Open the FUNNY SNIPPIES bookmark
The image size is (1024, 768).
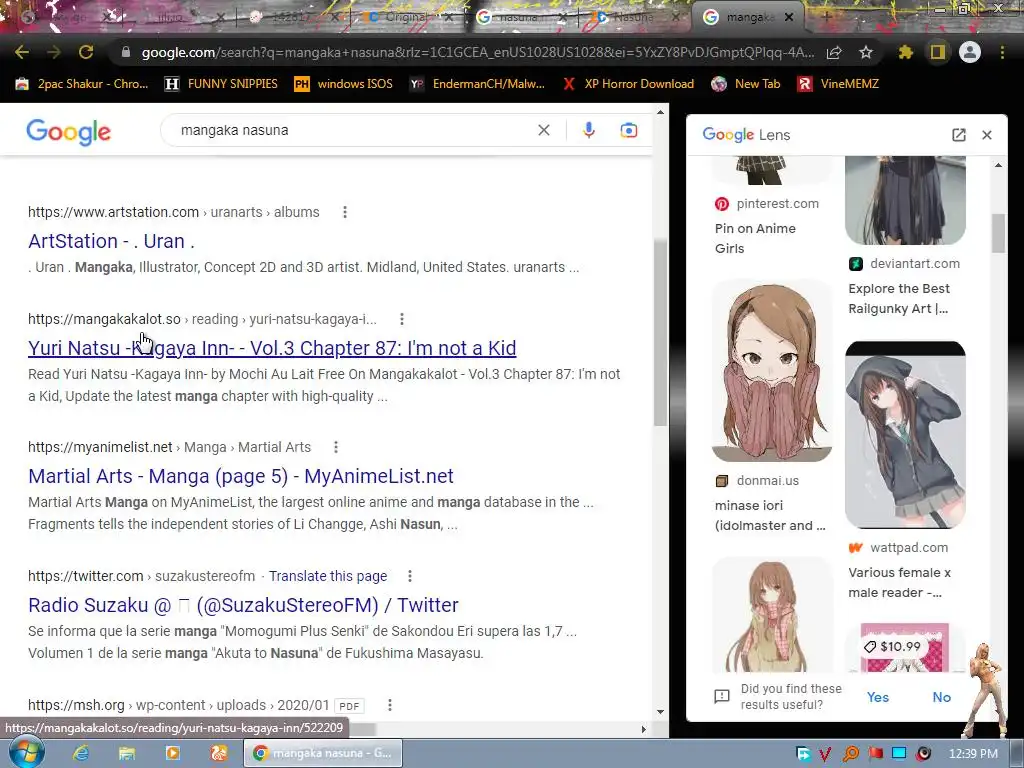click(221, 84)
